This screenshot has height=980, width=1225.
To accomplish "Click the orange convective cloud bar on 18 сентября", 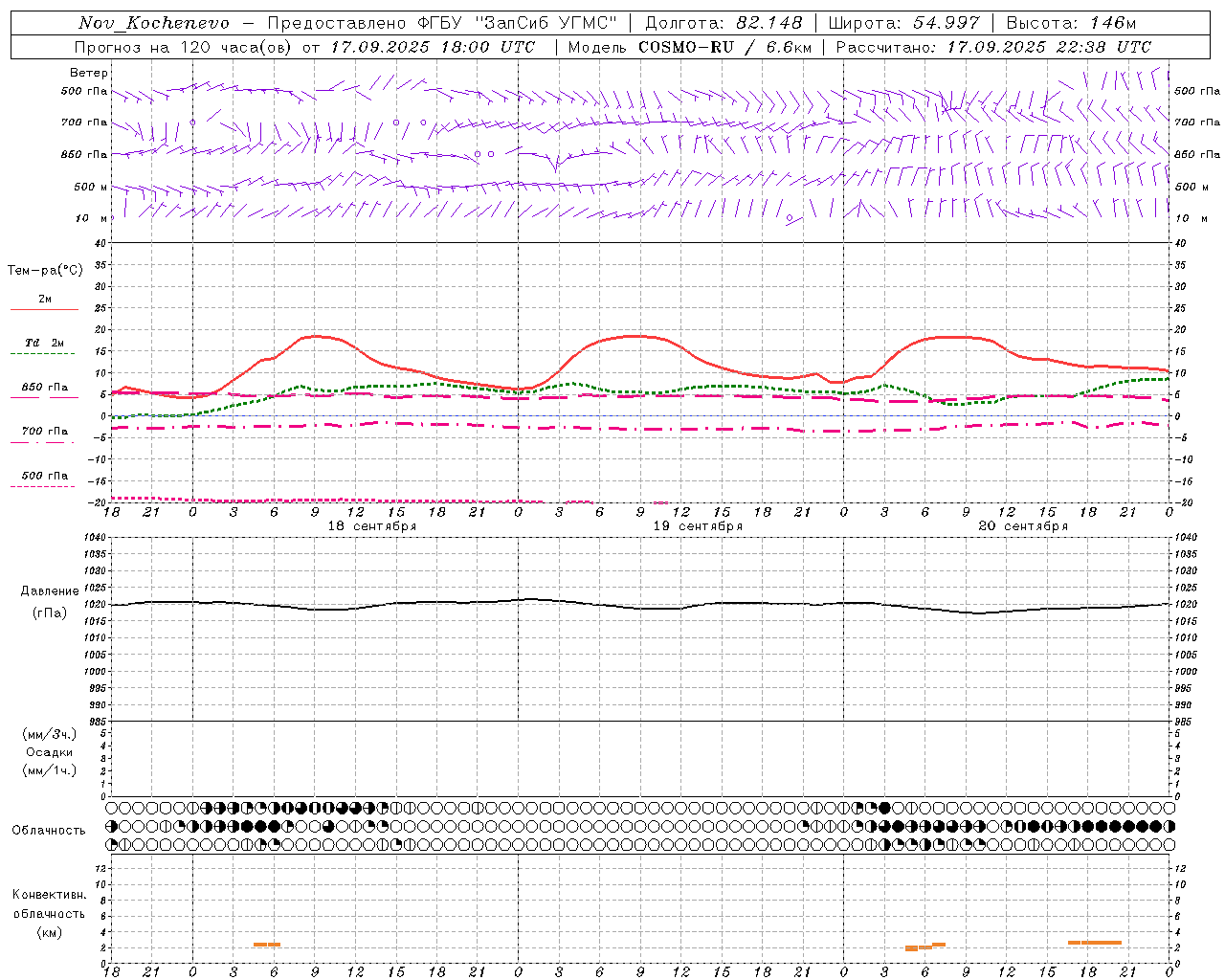I will click(x=267, y=945).
